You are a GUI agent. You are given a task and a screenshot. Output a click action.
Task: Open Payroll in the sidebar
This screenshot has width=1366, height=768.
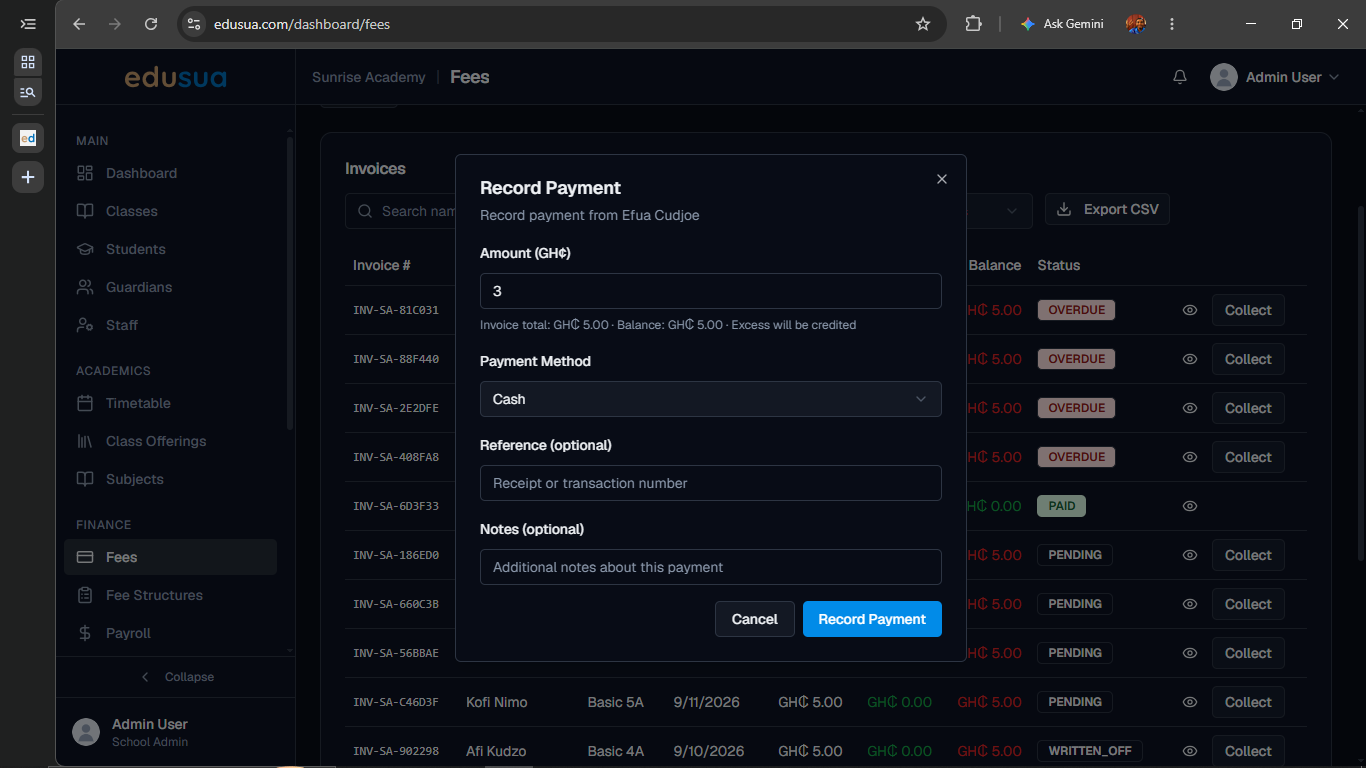(170, 633)
